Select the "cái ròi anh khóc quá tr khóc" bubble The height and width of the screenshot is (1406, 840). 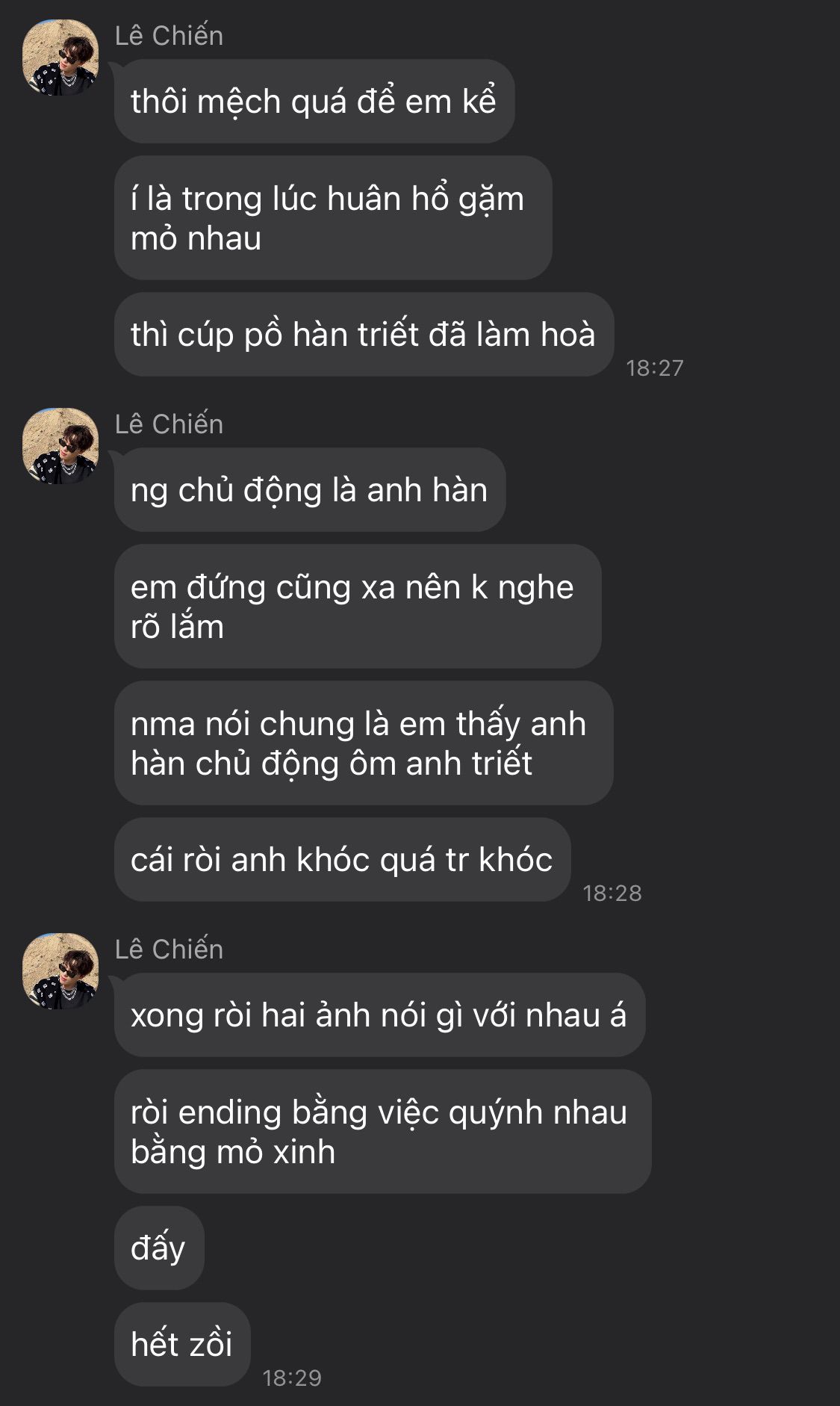[343, 860]
